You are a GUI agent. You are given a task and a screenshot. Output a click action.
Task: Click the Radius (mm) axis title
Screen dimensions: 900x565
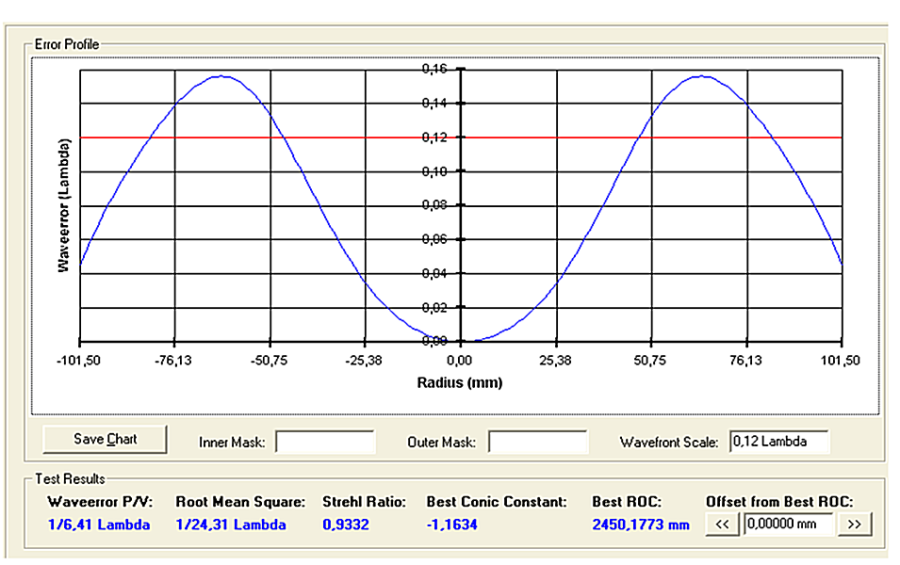pos(461,382)
